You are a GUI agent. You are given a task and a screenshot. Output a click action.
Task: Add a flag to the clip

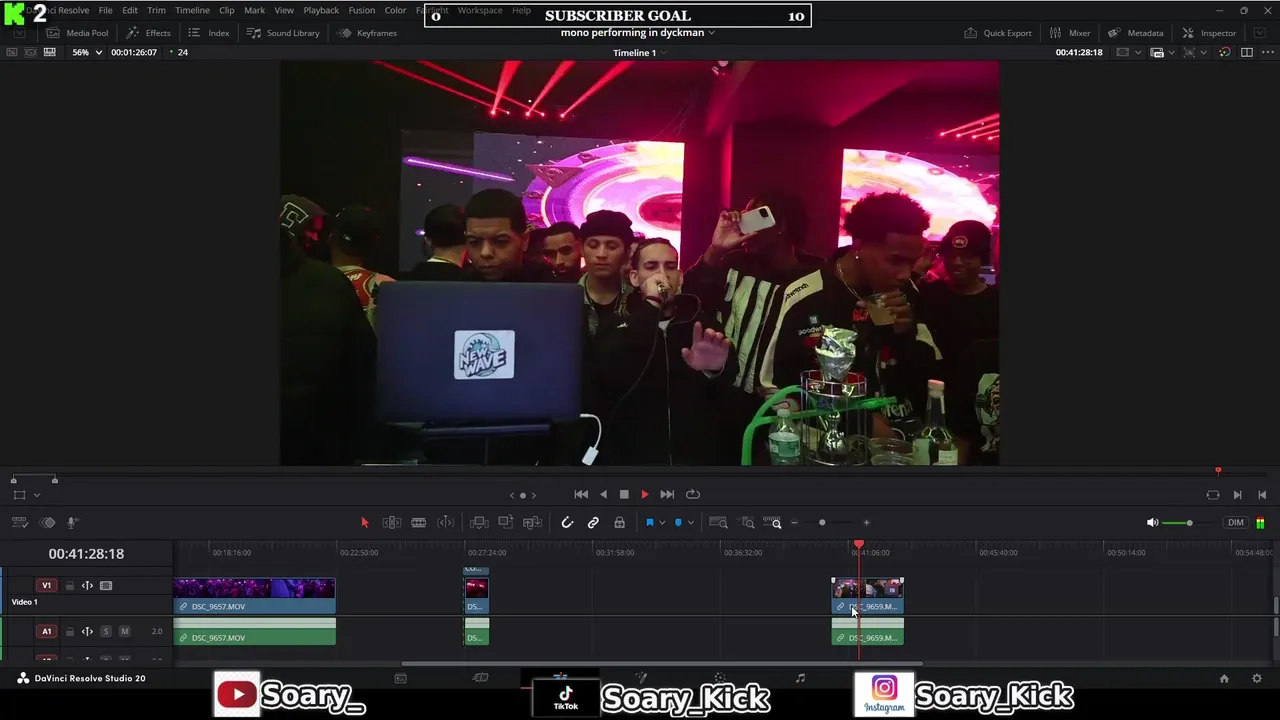pos(649,523)
